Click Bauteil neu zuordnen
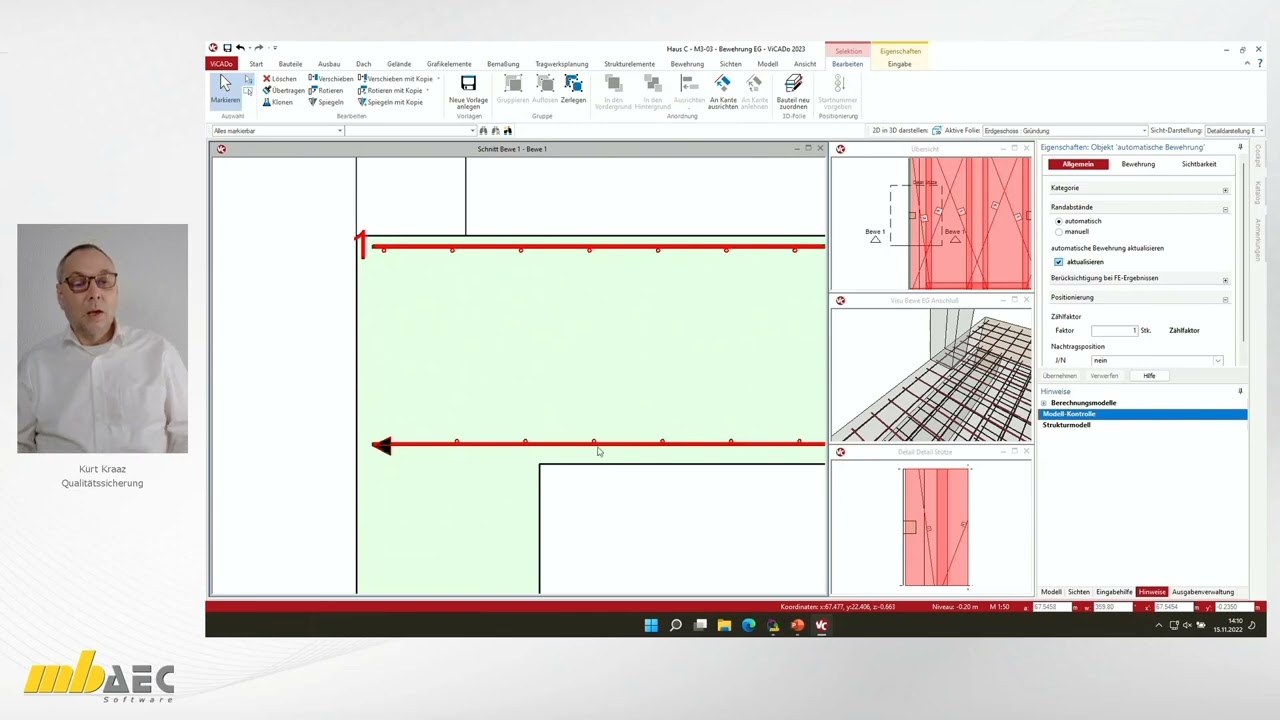Image resolution: width=1280 pixels, height=720 pixels. coord(793,91)
